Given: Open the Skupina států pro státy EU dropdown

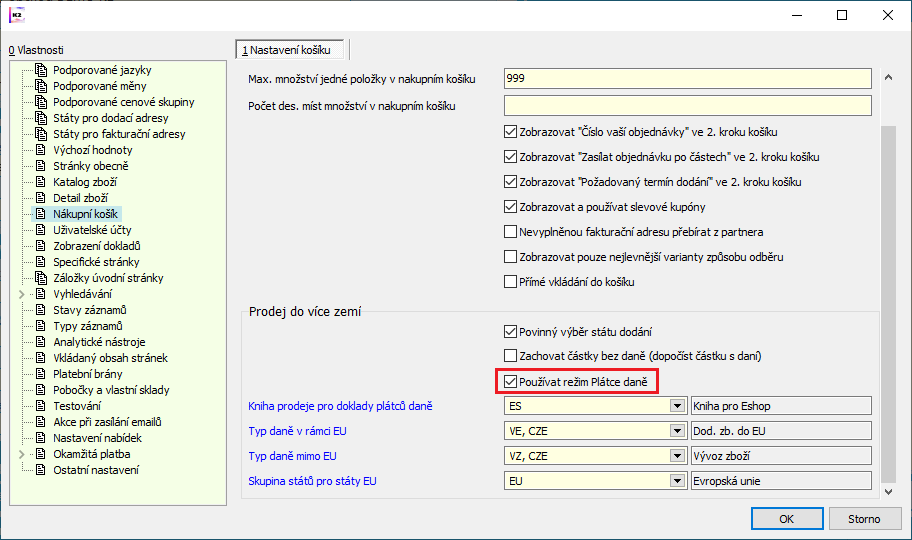Looking at the screenshot, I should point(677,481).
